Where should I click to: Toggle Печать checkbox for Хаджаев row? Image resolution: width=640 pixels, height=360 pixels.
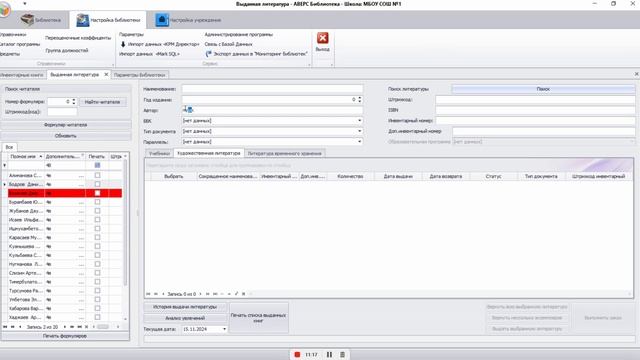(x=97, y=317)
